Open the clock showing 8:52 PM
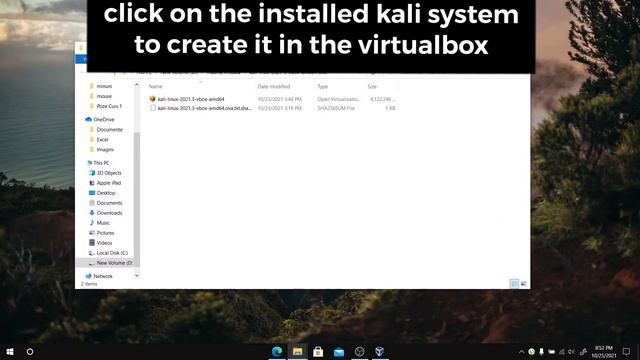Image resolution: width=640 pixels, height=360 pixels. [x=604, y=352]
